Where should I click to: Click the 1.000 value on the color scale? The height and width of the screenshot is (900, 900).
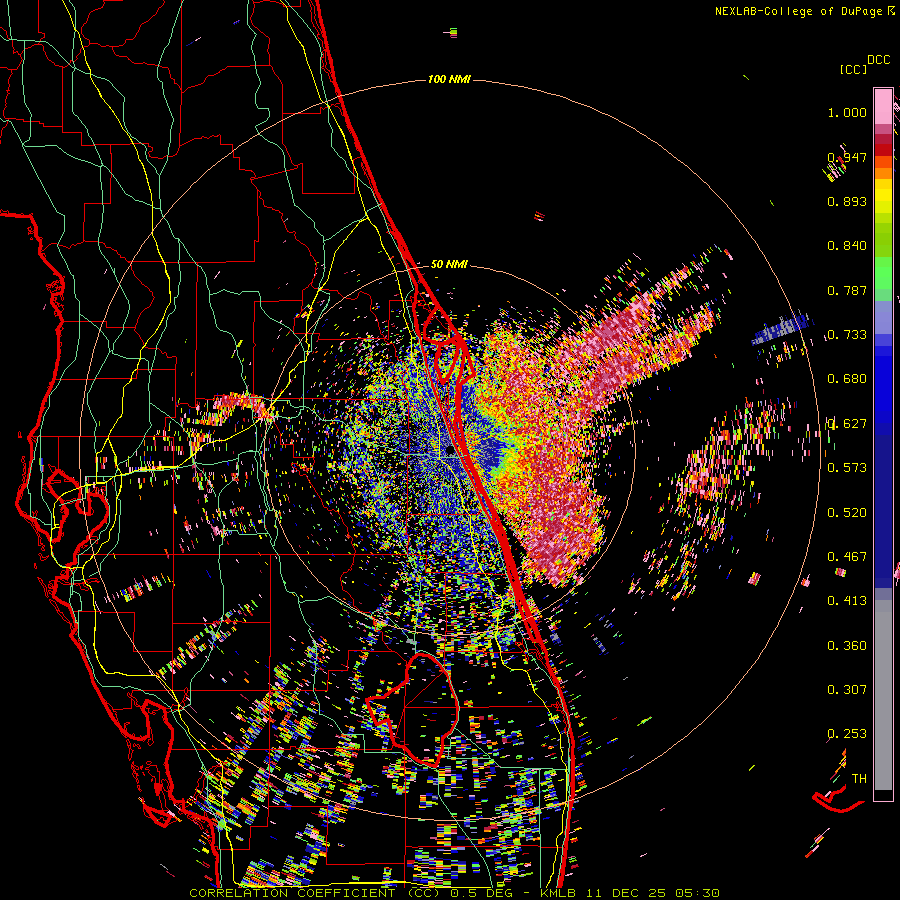coord(847,112)
